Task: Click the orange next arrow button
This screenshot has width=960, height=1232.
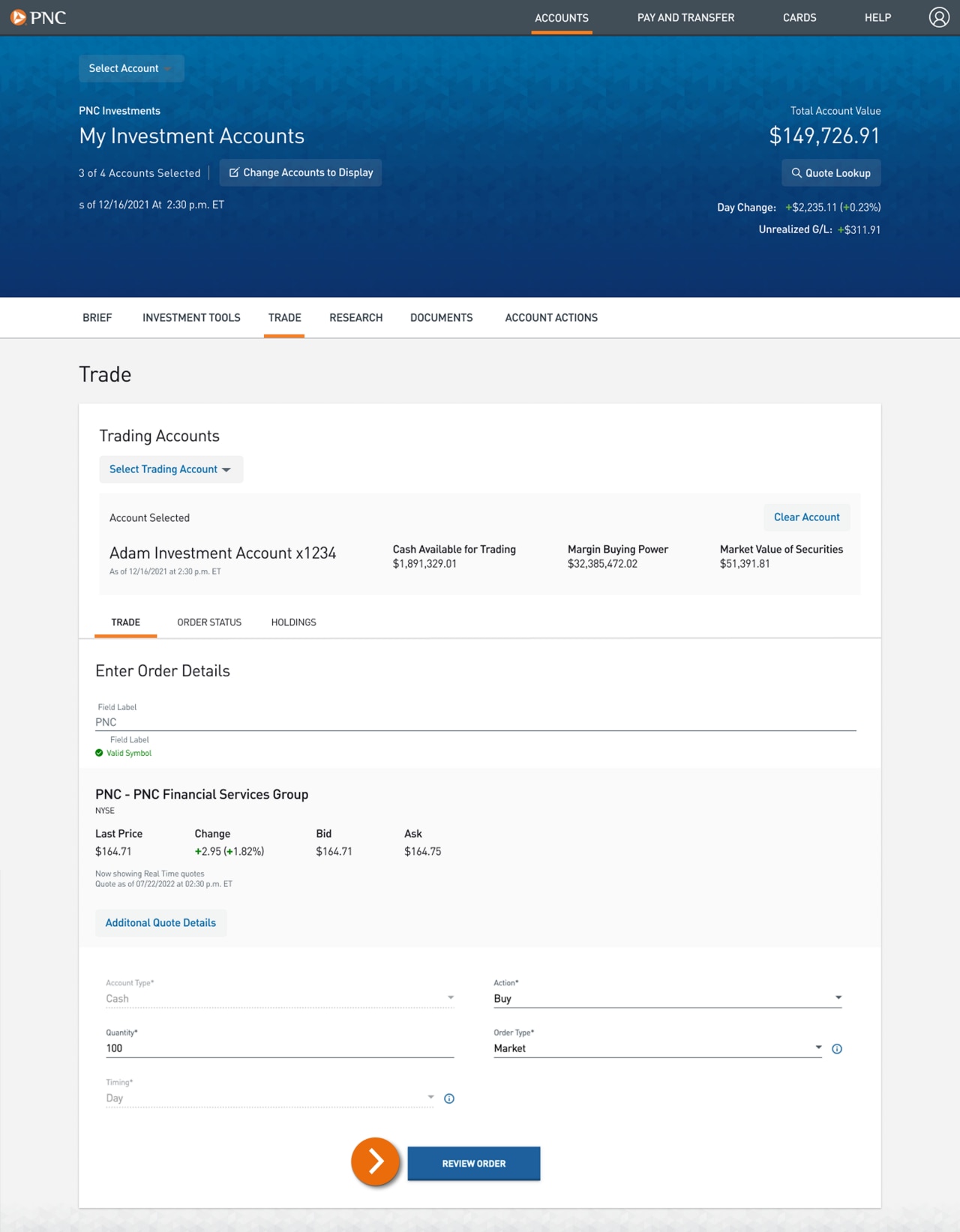Action: coord(375,1162)
